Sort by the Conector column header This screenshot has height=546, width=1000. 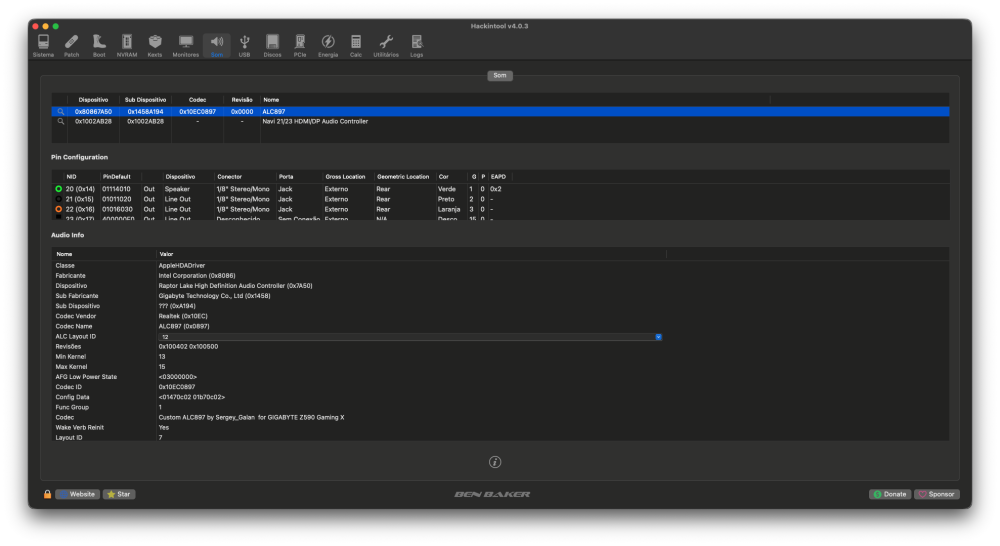(x=230, y=177)
